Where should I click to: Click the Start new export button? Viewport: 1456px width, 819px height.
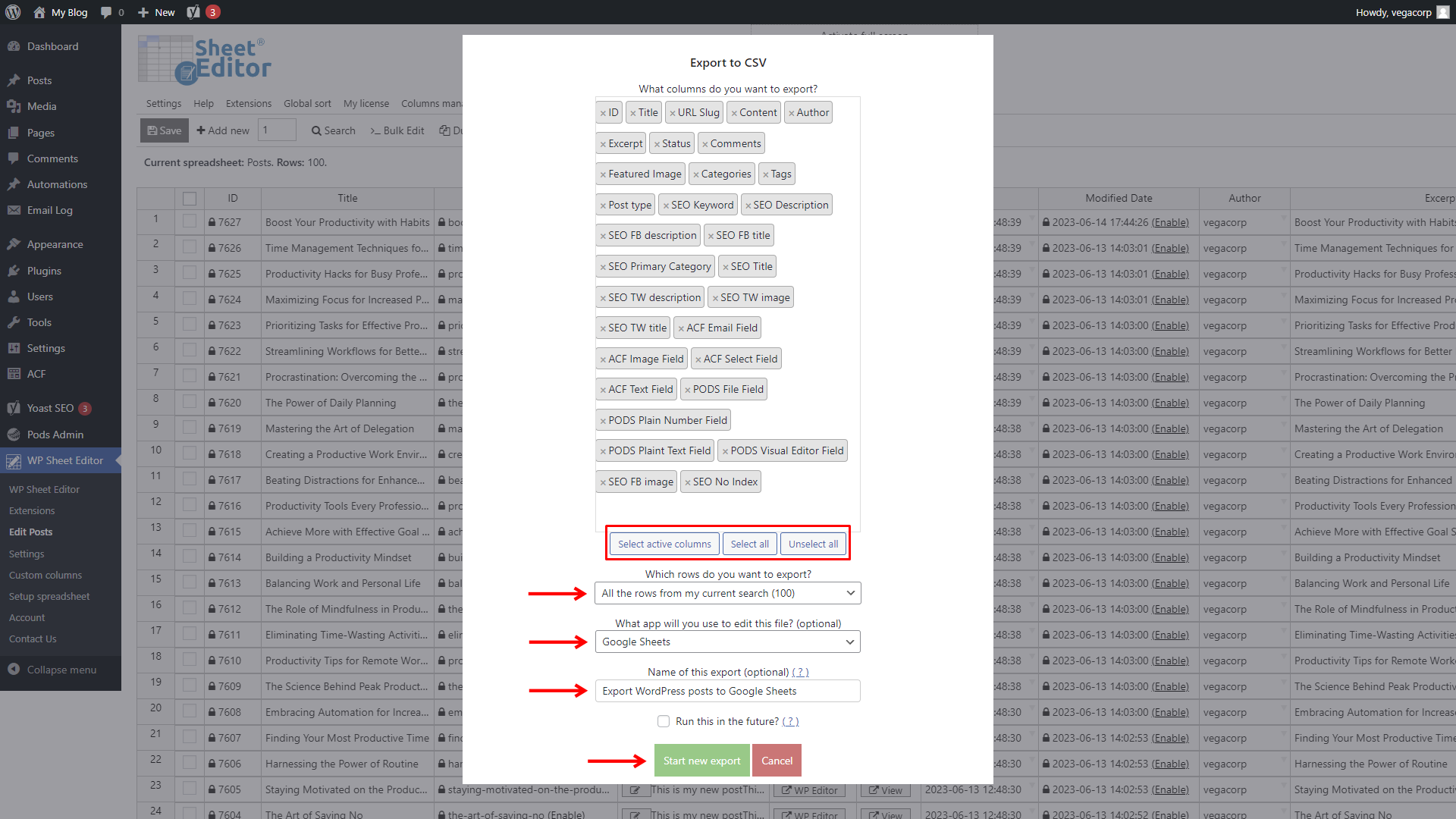701,760
